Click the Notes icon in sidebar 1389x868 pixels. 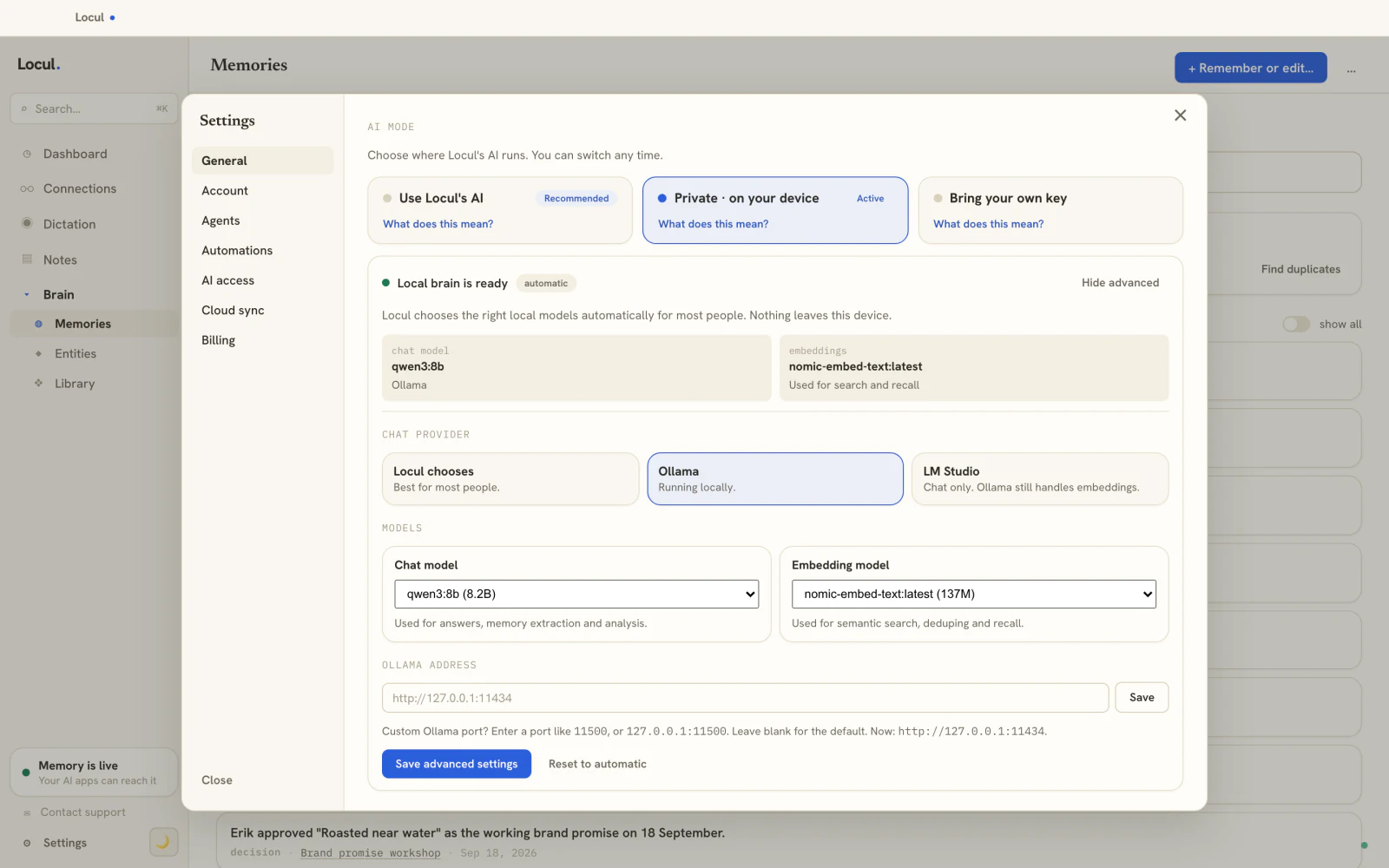tap(27, 259)
